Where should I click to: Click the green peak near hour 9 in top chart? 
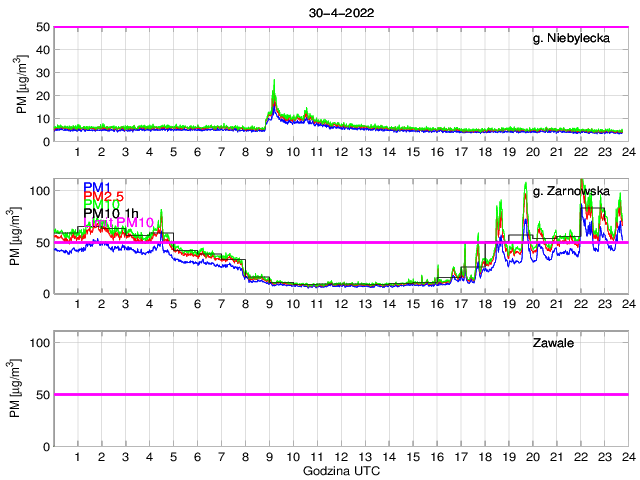pyautogui.click(x=274, y=83)
